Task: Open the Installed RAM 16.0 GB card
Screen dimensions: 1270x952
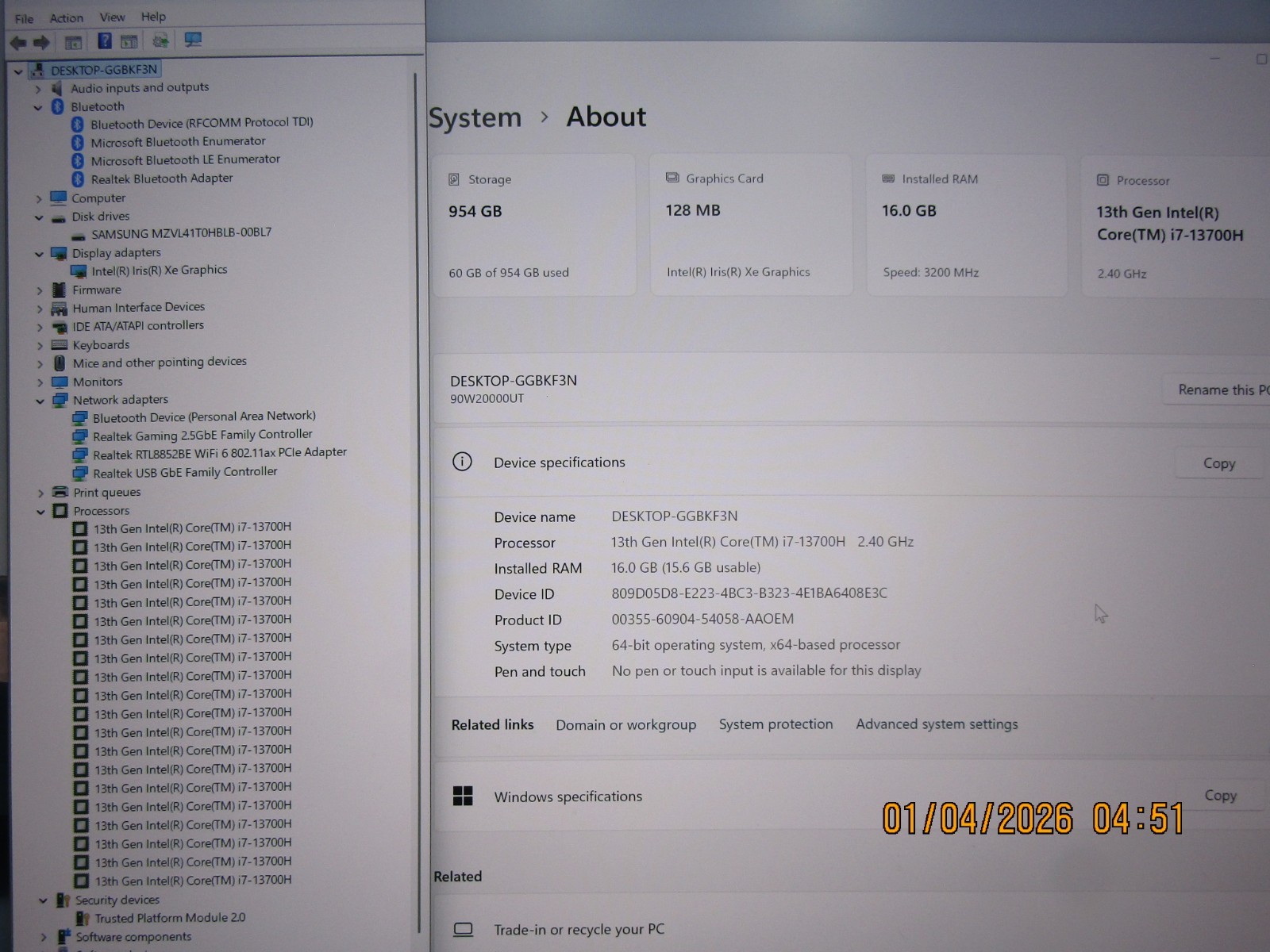Action: coord(967,225)
